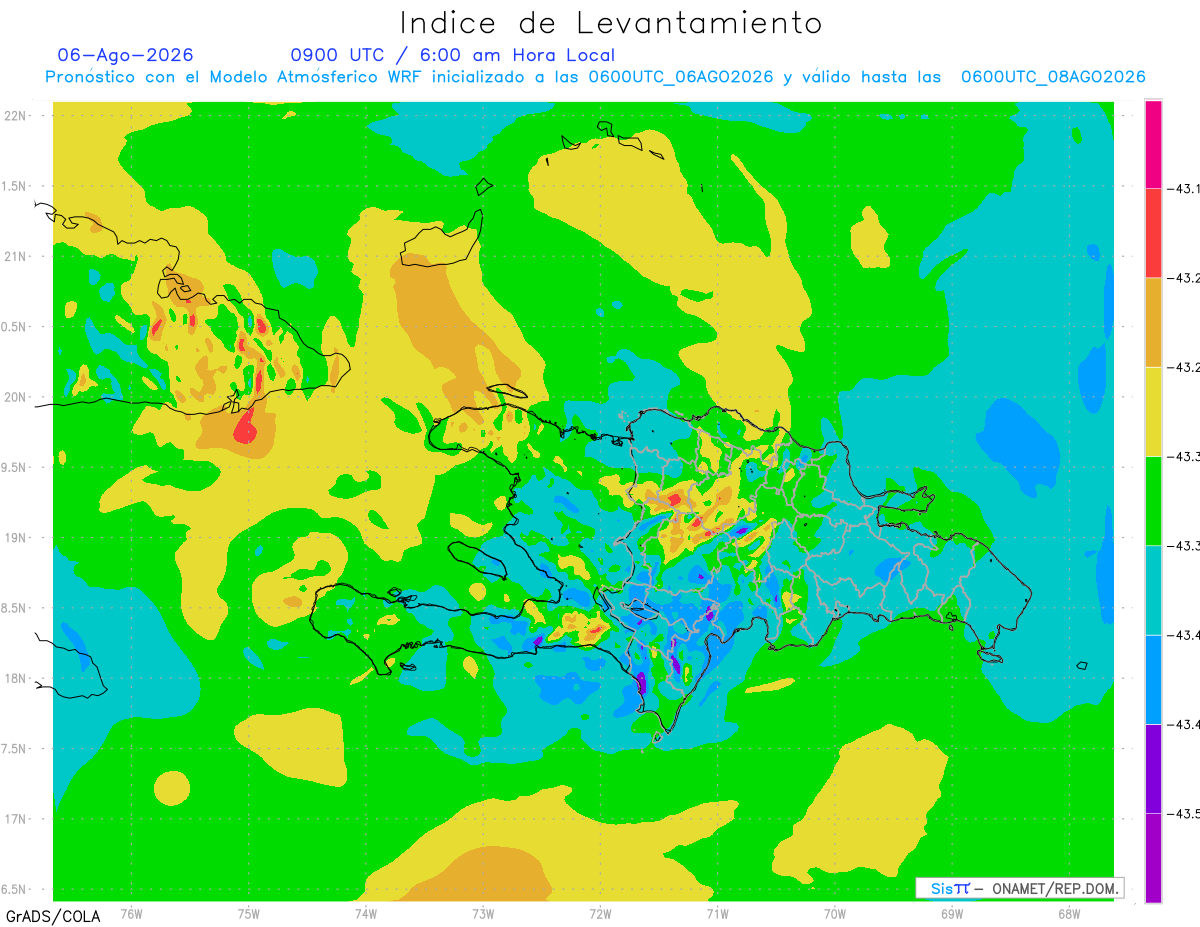Click the '75W' longitude label
Image resolution: width=1200 pixels, height=927 pixels.
(249, 913)
